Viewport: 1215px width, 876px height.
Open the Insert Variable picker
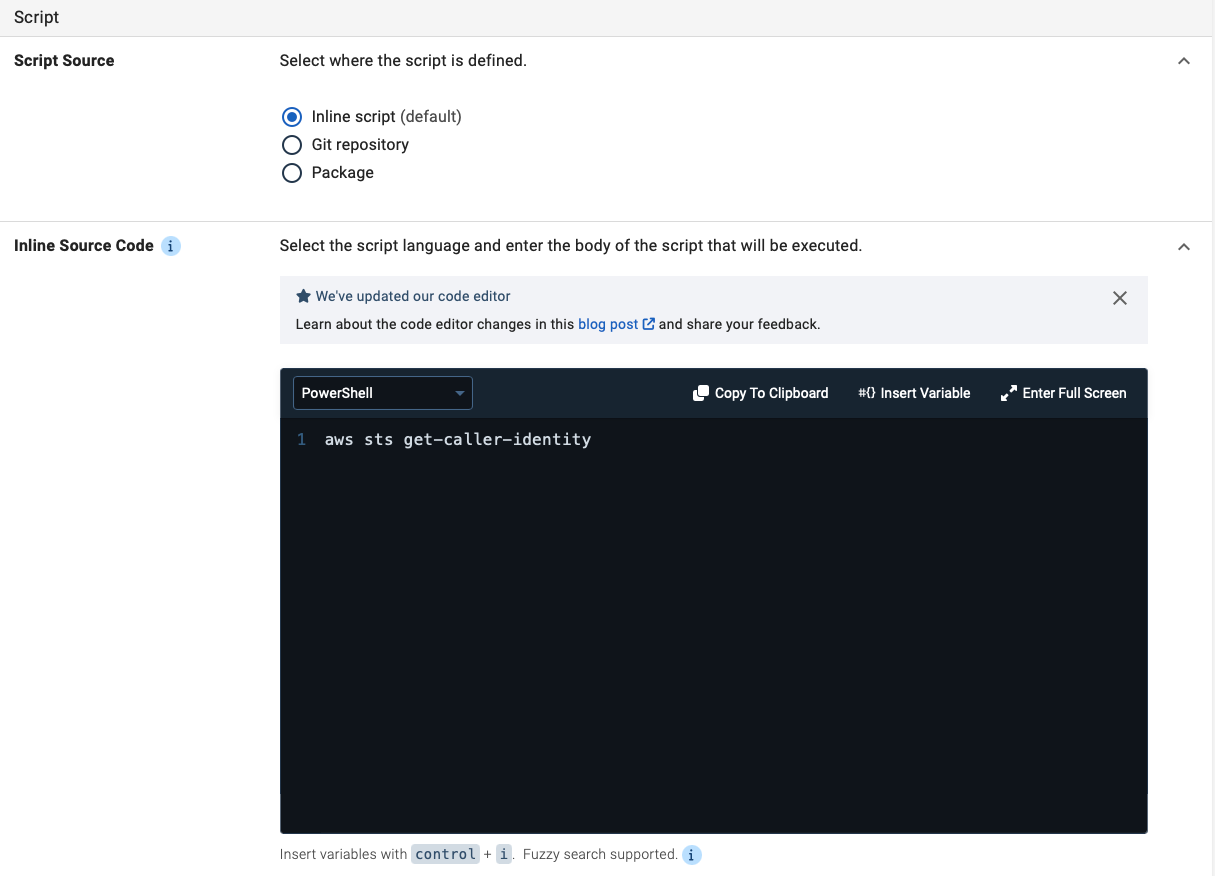click(x=913, y=392)
